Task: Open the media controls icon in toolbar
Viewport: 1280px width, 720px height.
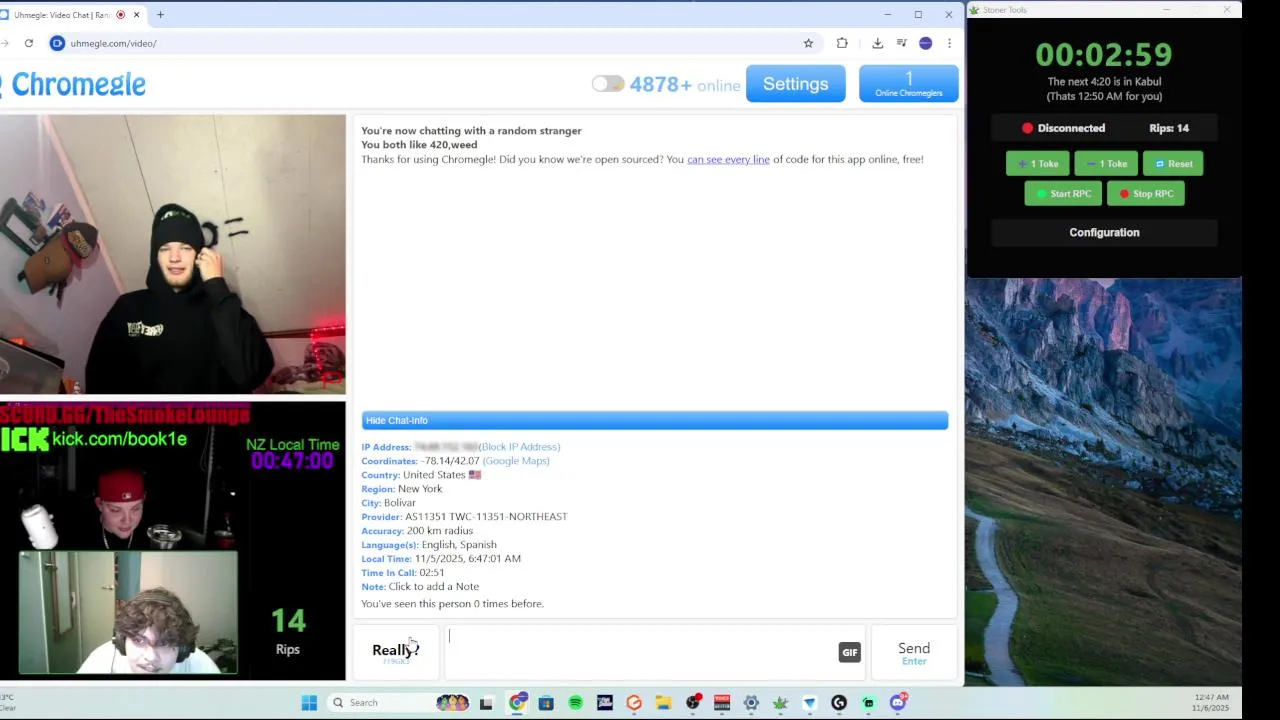Action: tap(901, 43)
